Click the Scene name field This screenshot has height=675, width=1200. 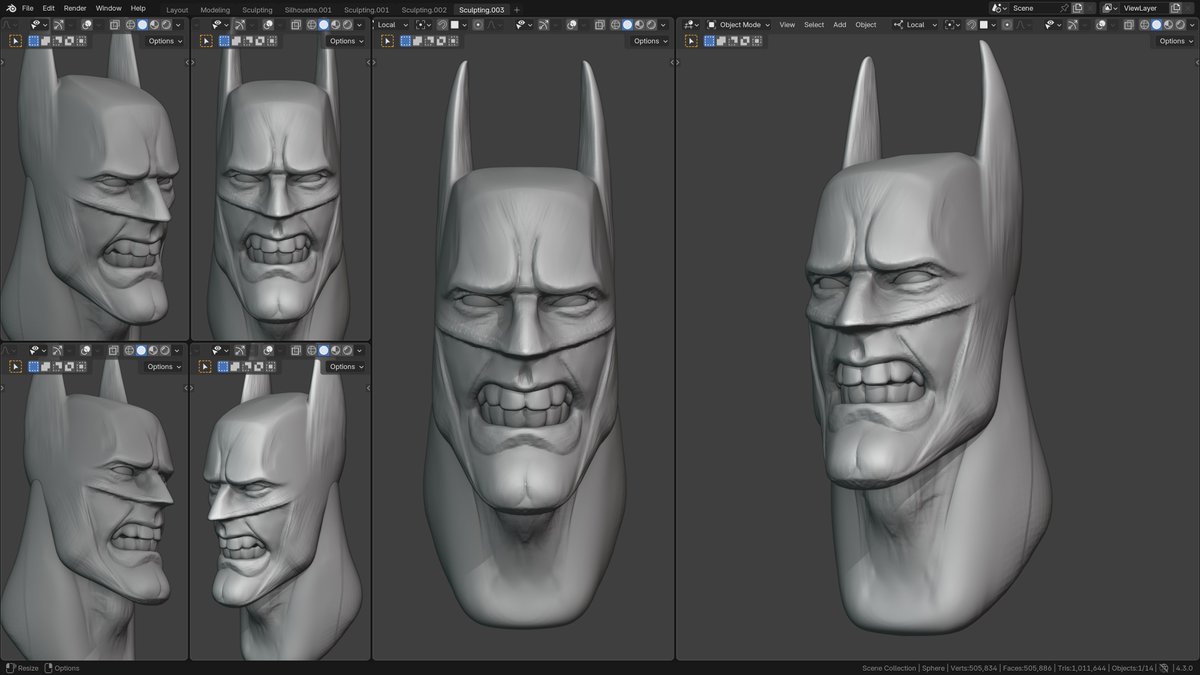click(x=1033, y=8)
